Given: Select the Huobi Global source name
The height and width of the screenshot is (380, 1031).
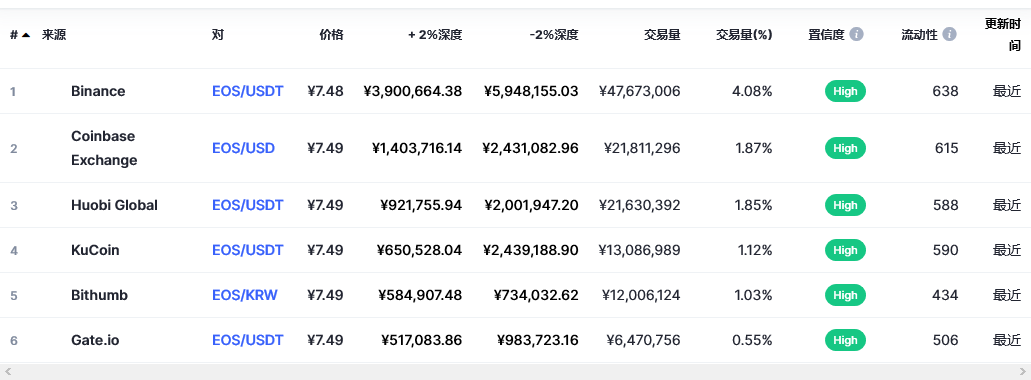Looking at the screenshot, I should coord(114,205).
